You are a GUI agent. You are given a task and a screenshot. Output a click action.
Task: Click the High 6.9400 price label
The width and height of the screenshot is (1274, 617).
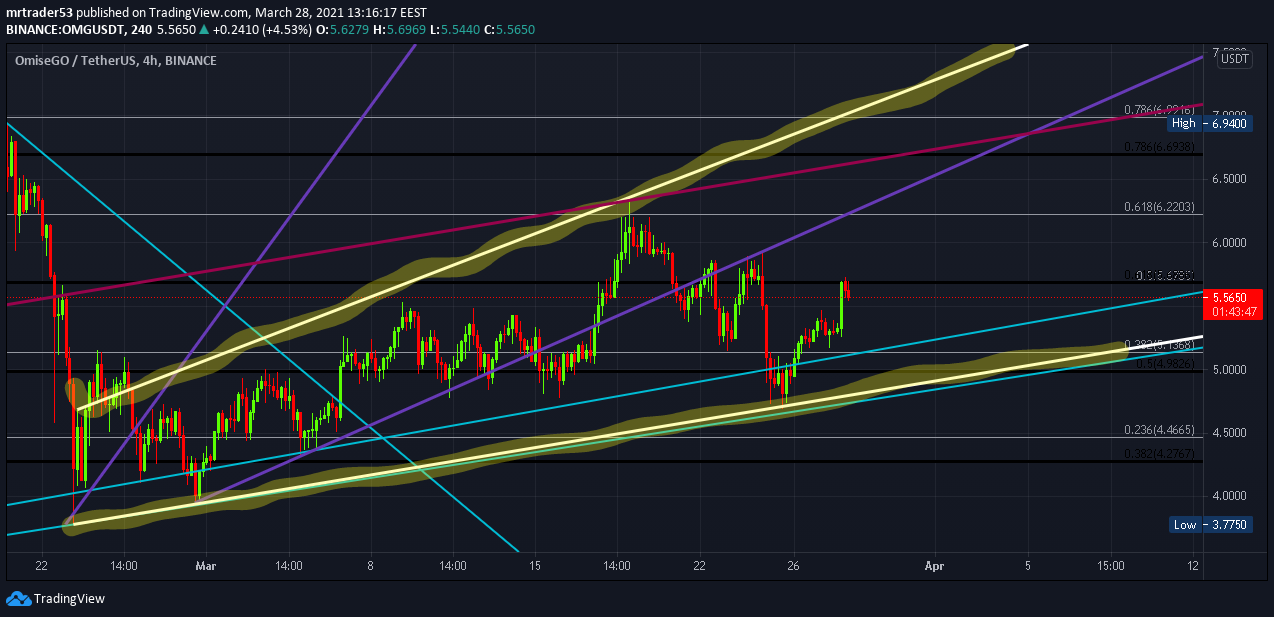coord(1209,125)
